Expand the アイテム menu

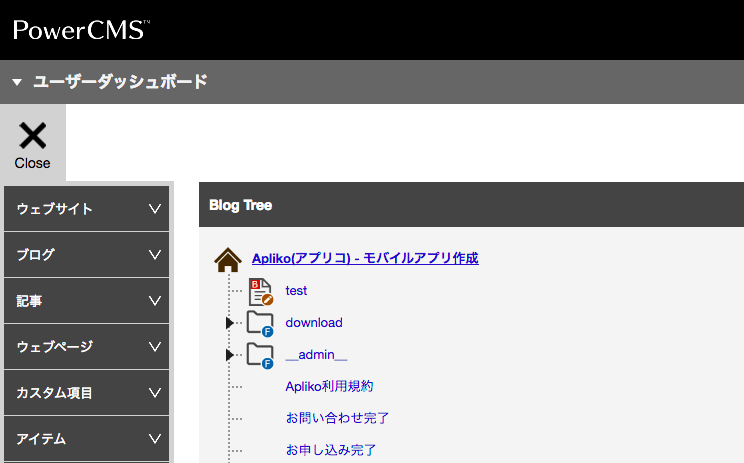point(86,439)
